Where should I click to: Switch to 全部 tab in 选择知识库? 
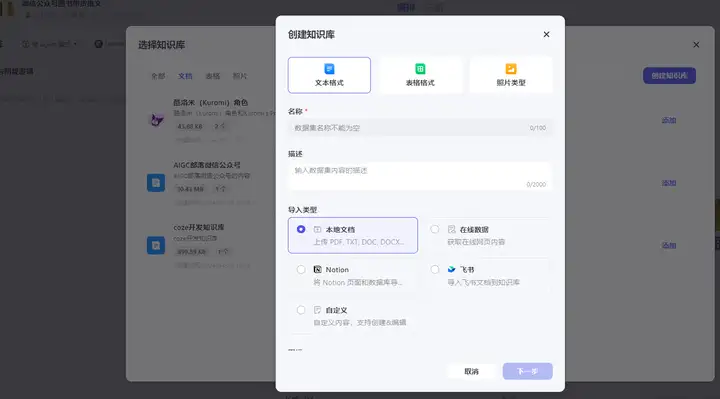(158, 76)
